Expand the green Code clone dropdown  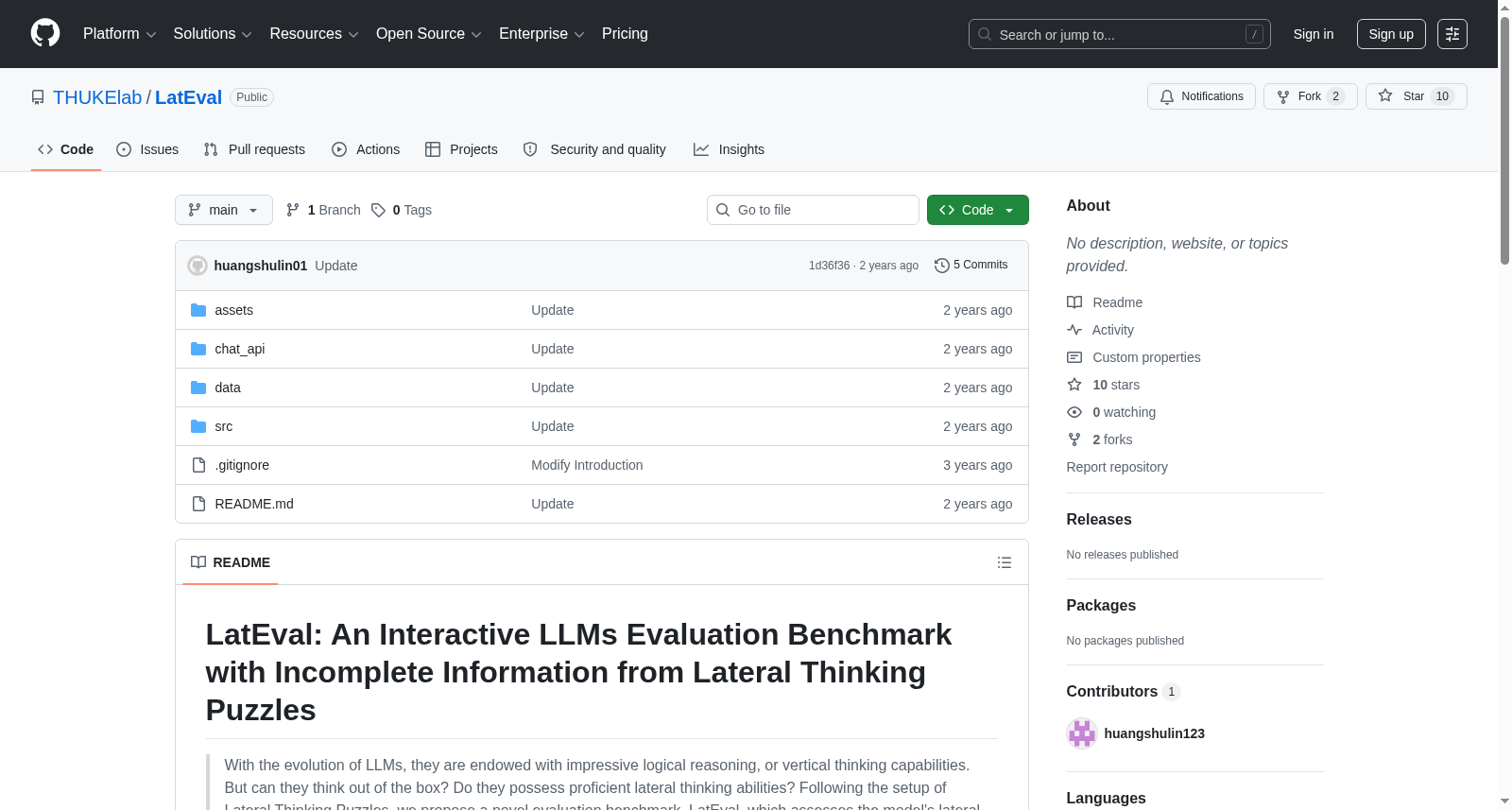(x=977, y=210)
